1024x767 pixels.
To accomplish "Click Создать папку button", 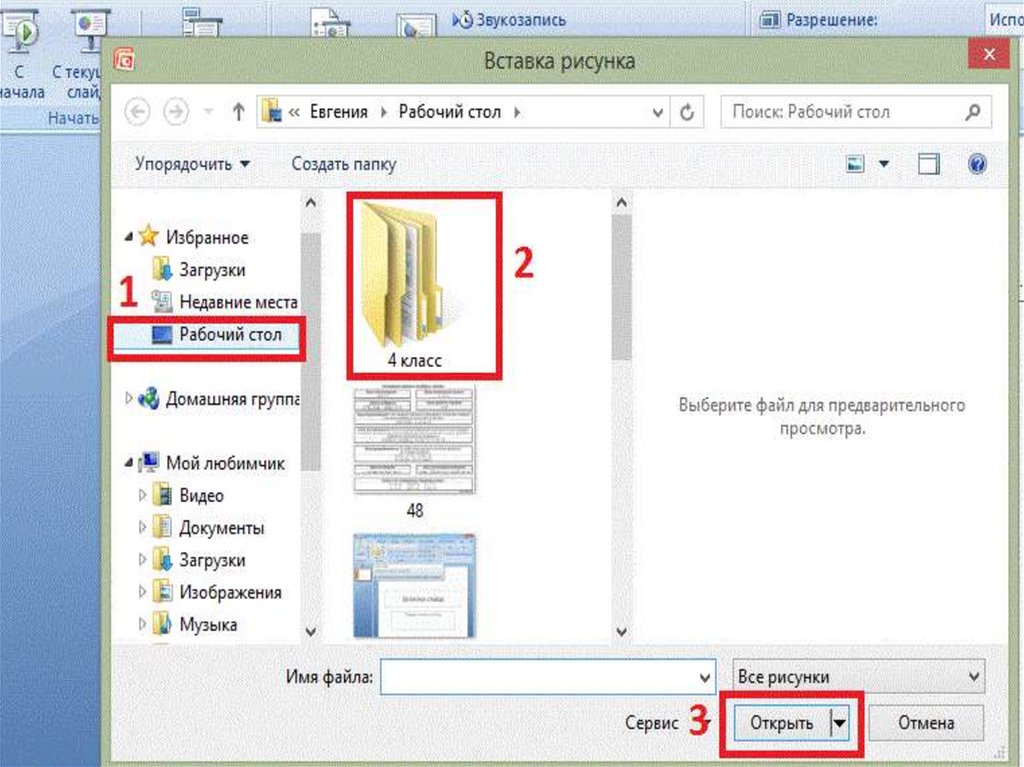I will point(344,164).
